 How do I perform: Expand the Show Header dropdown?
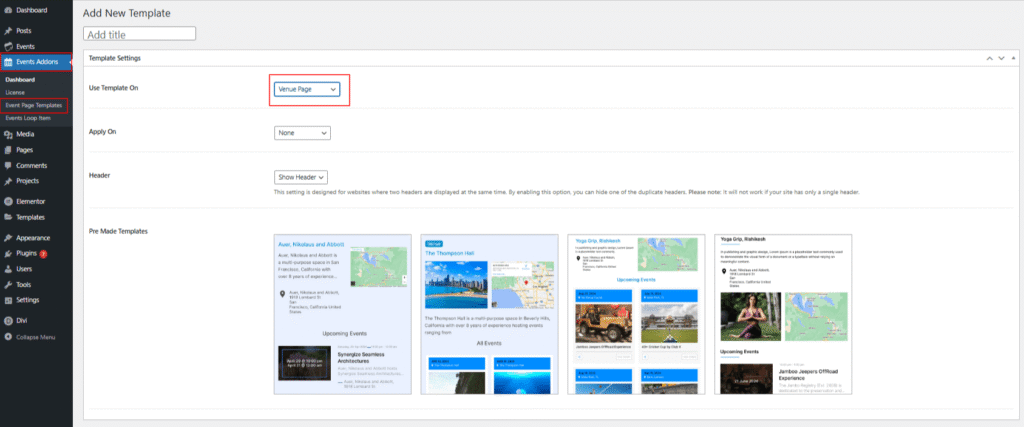click(301, 177)
